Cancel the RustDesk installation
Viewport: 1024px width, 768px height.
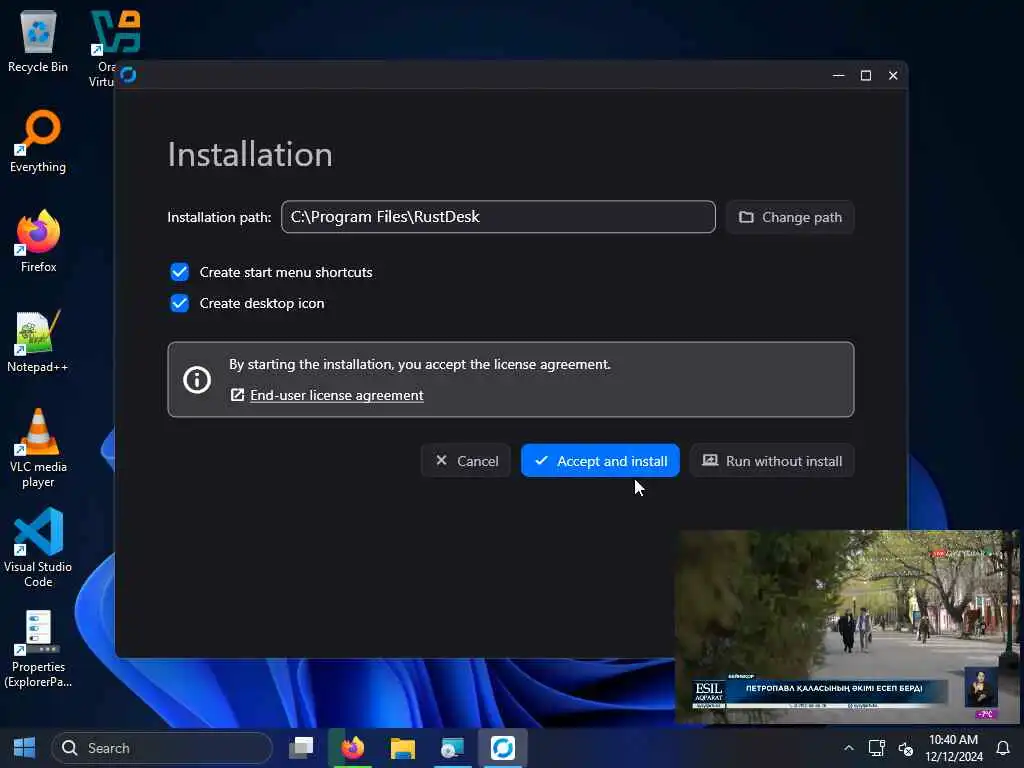(x=466, y=460)
